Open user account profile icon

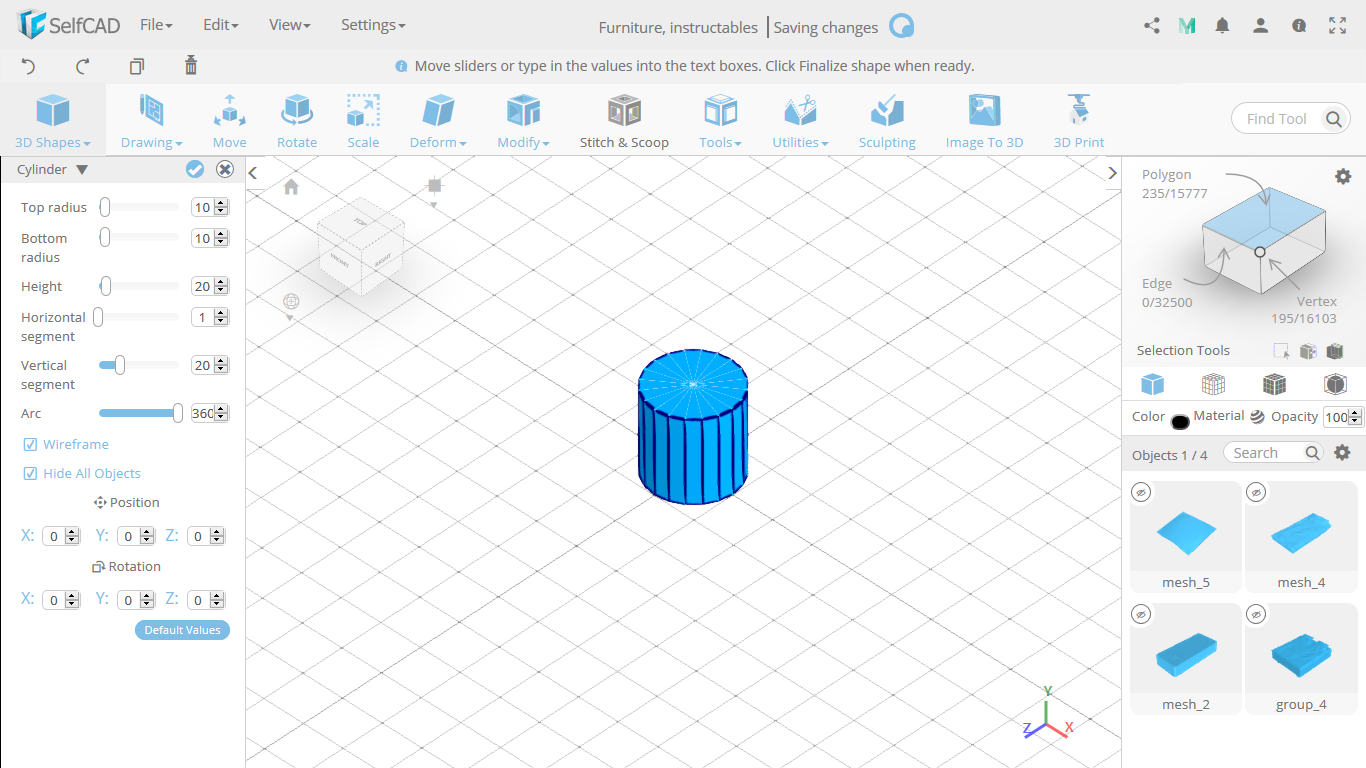(1261, 26)
